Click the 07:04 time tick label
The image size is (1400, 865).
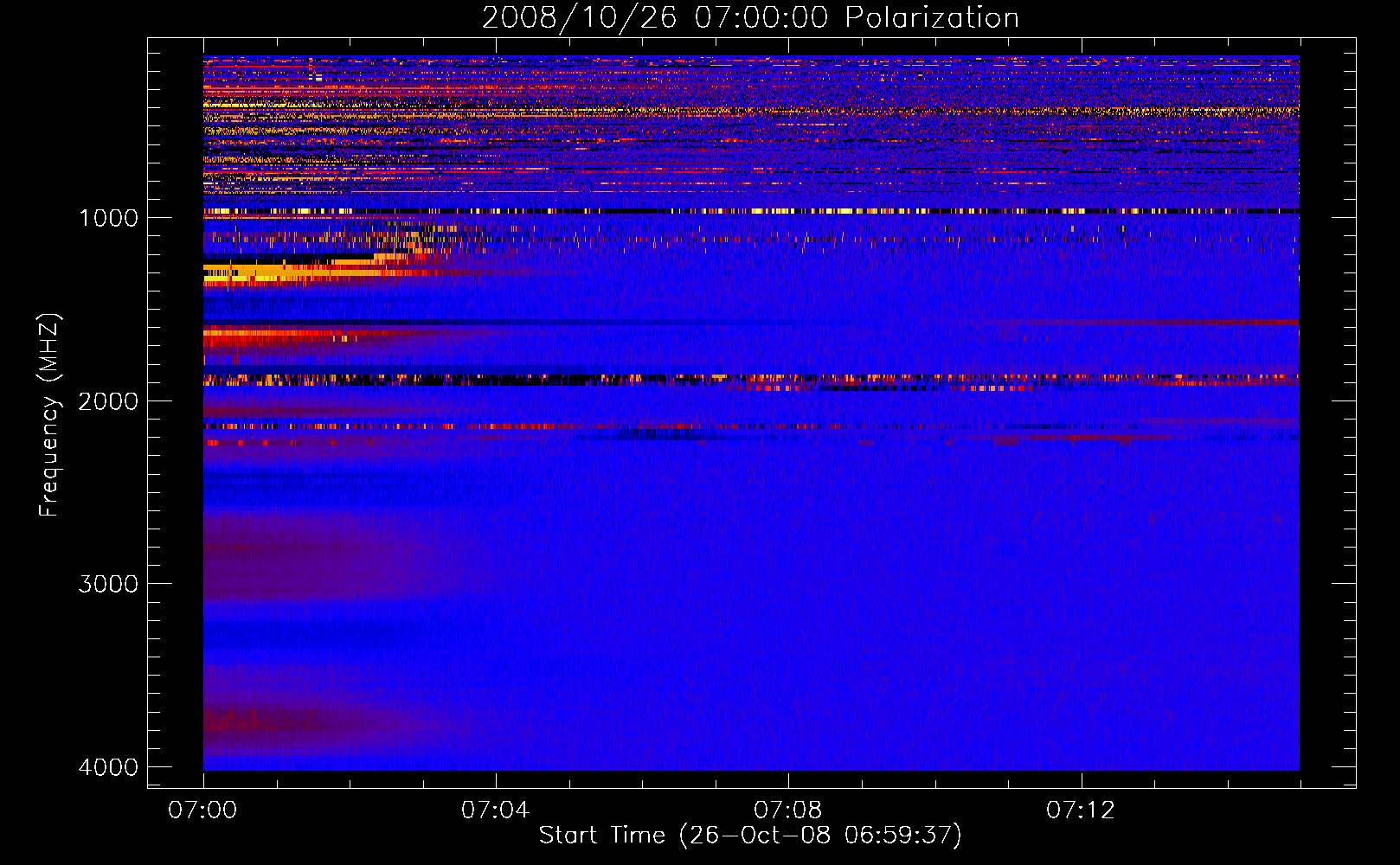tap(495, 811)
